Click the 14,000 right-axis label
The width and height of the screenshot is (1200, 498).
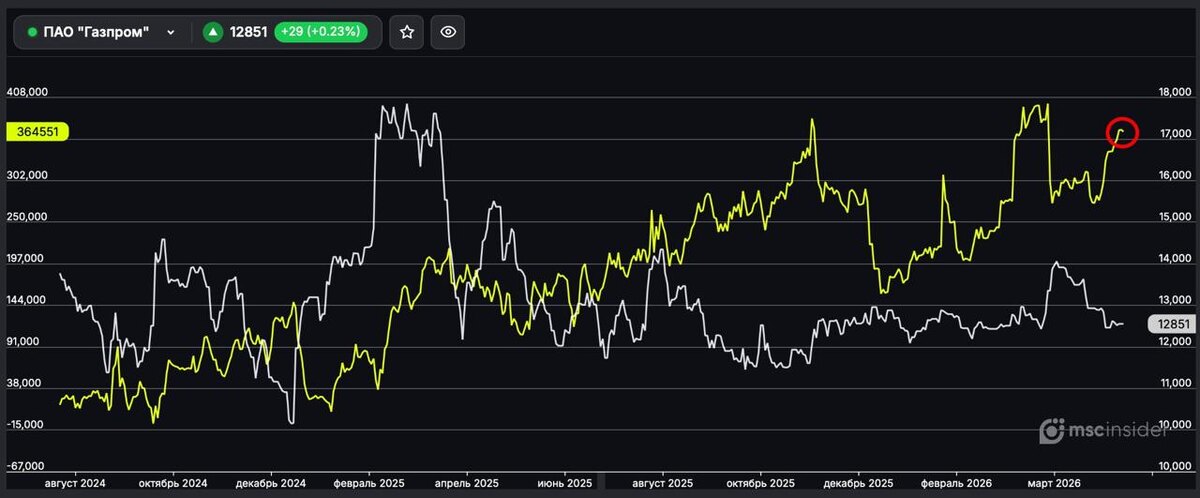(1174, 259)
